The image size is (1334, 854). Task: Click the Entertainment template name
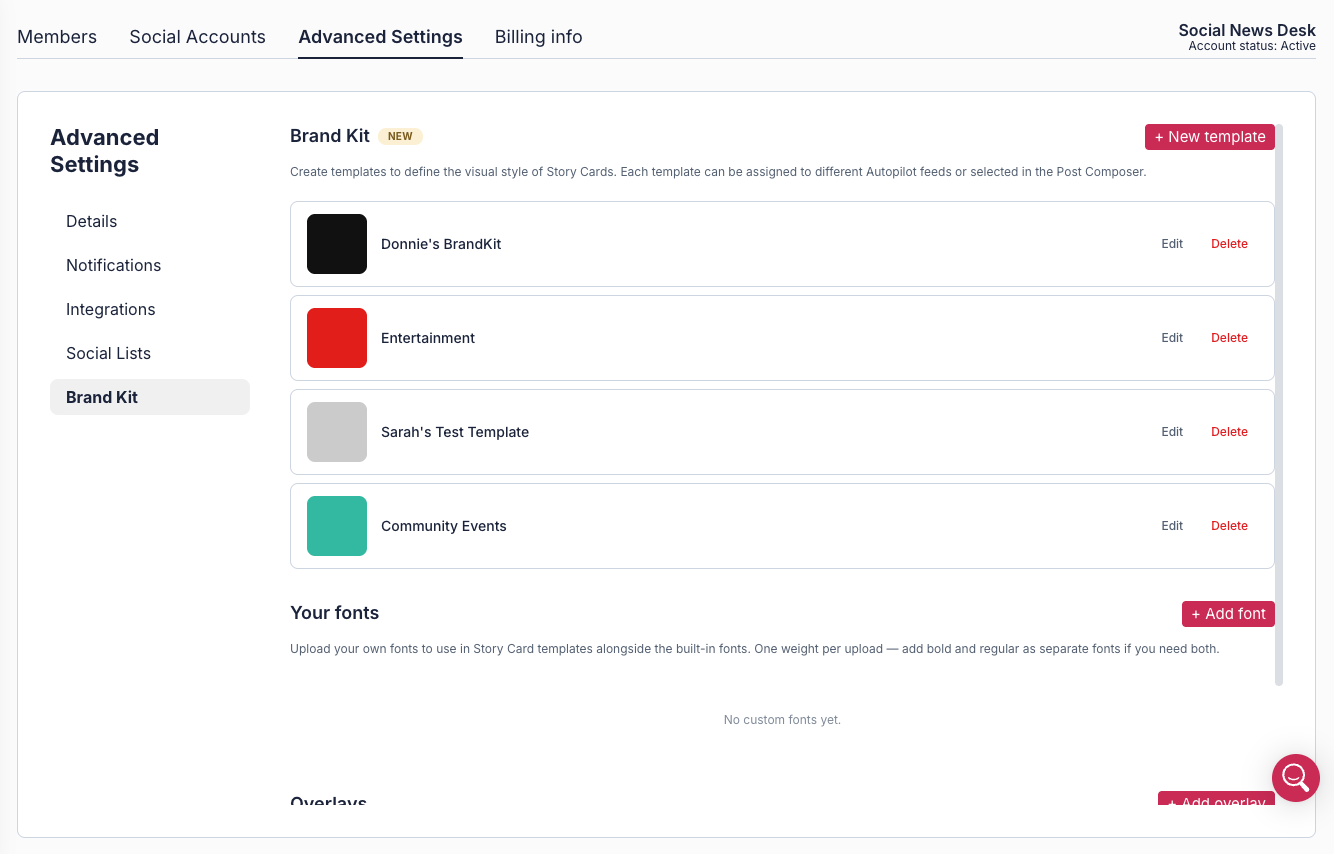[x=428, y=338]
